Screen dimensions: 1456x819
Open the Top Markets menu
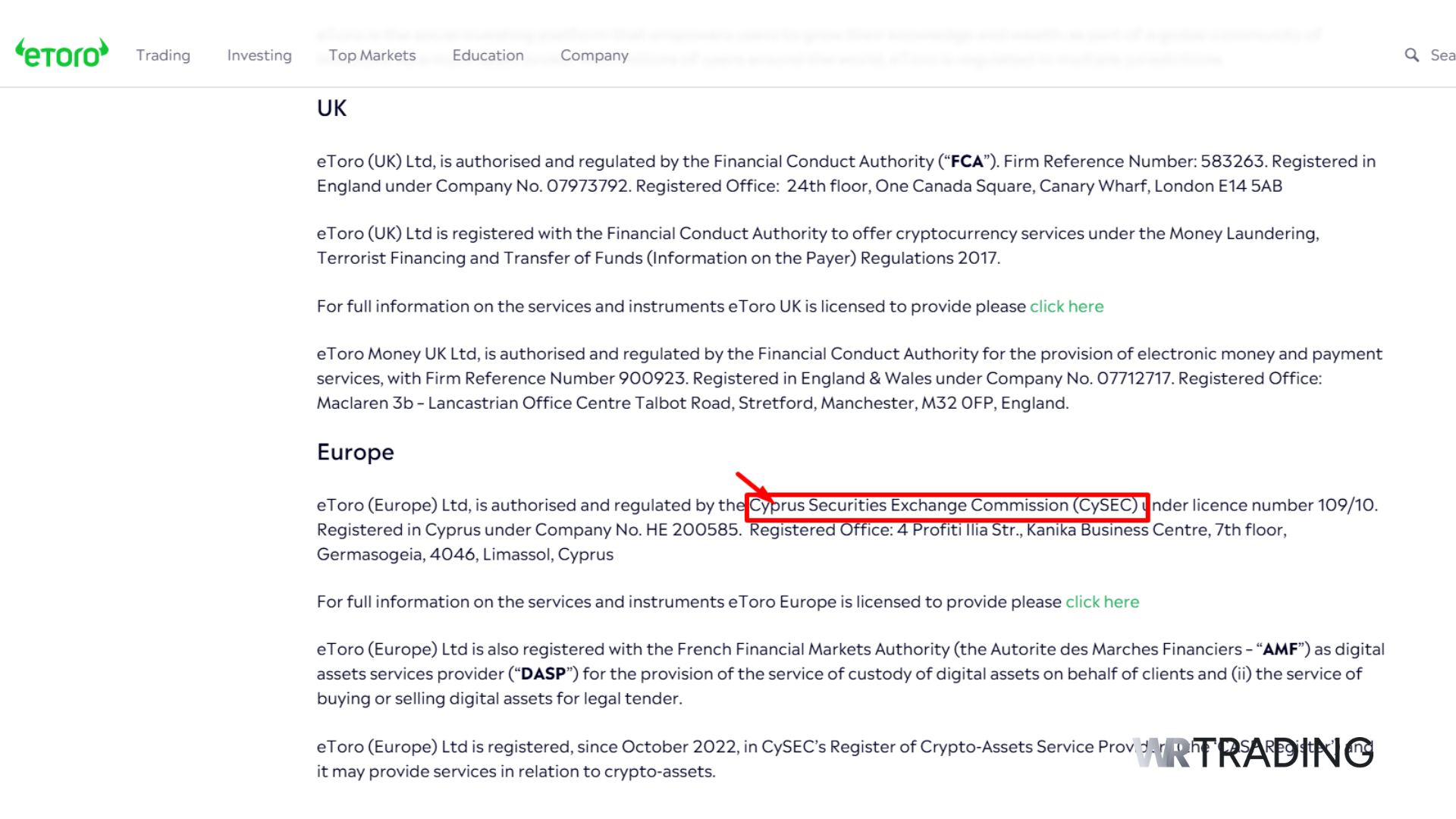coord(372,55)
